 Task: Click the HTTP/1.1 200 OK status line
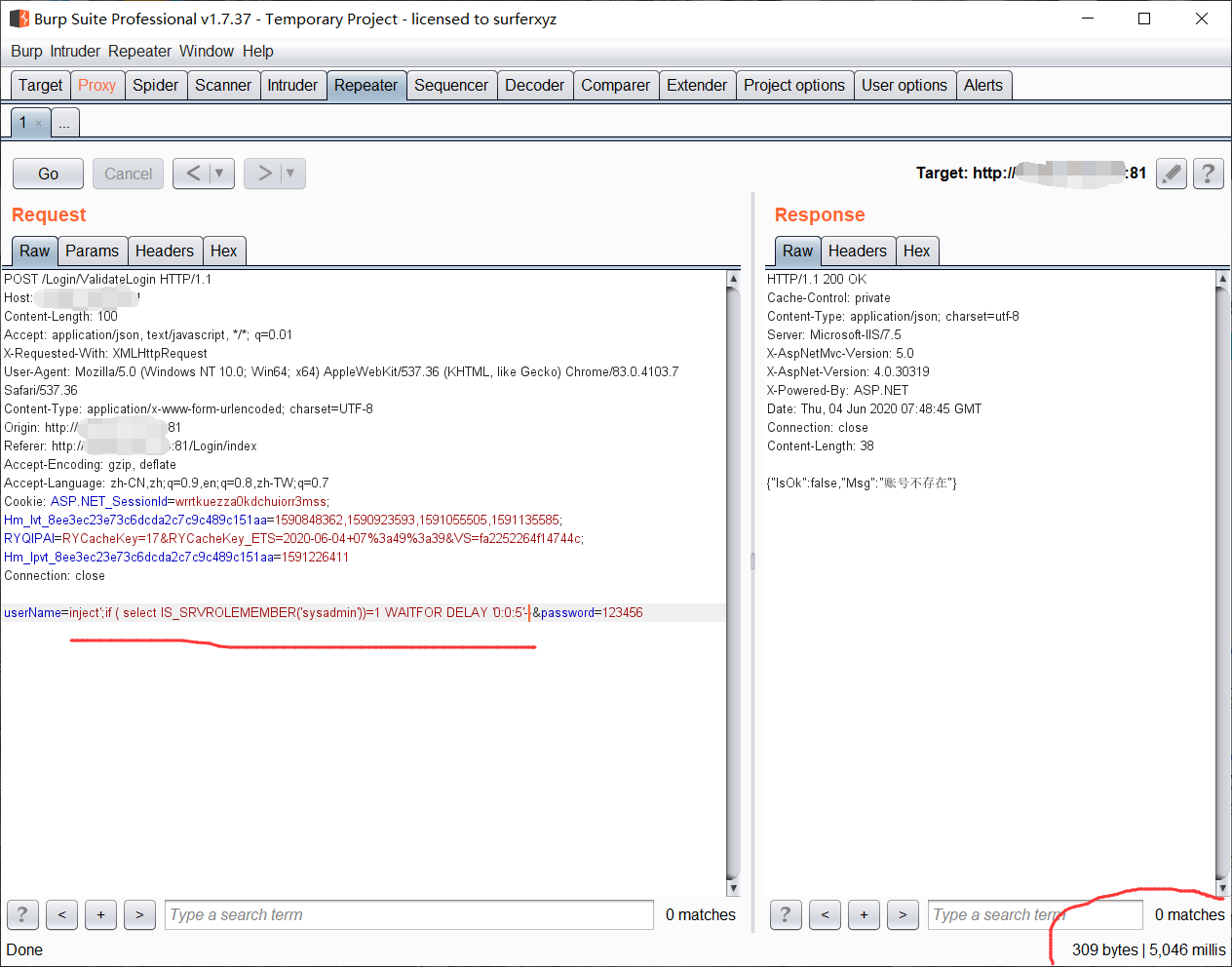pos(817,279)
